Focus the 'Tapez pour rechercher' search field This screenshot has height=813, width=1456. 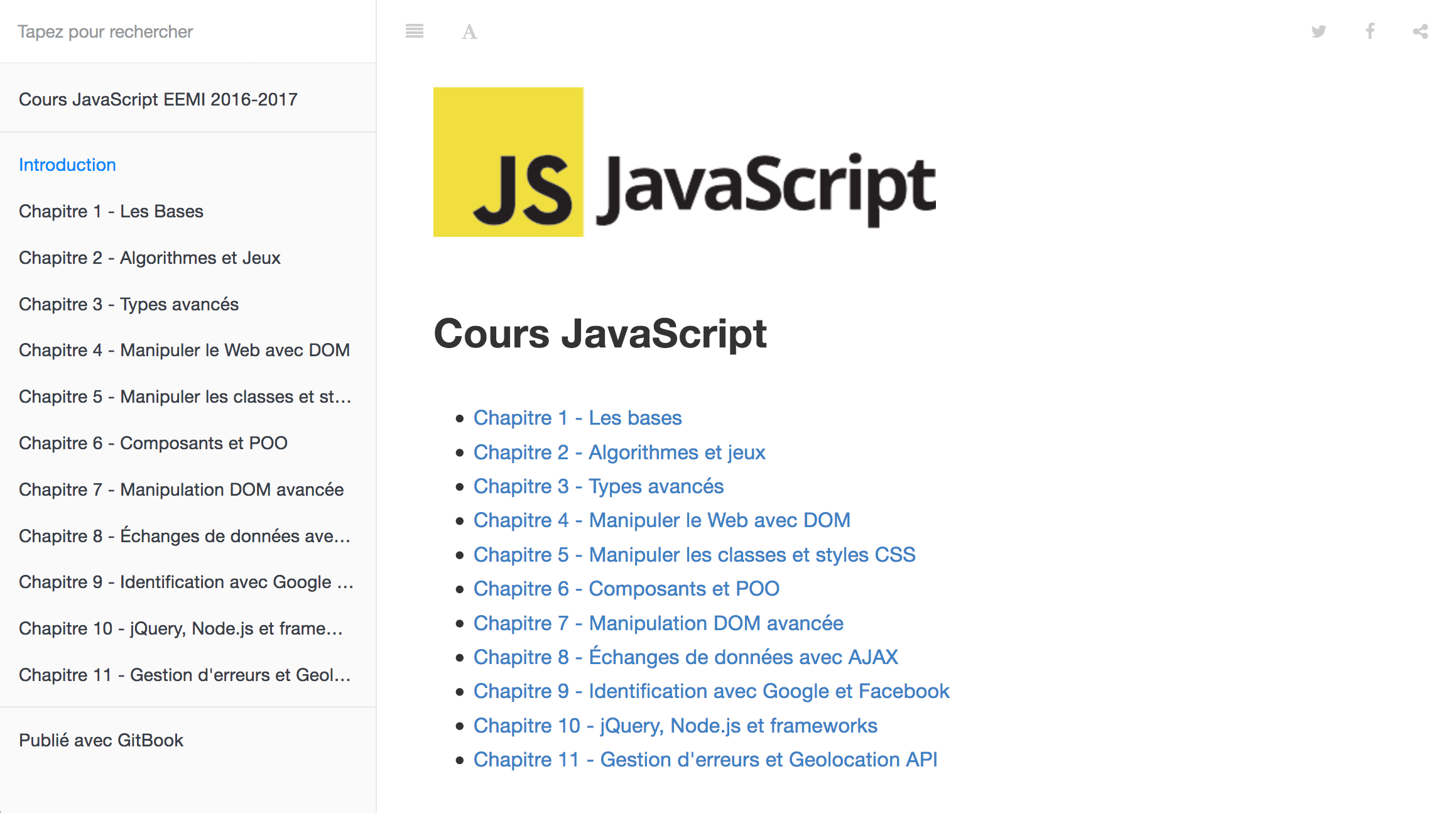[x=187, y=31]
